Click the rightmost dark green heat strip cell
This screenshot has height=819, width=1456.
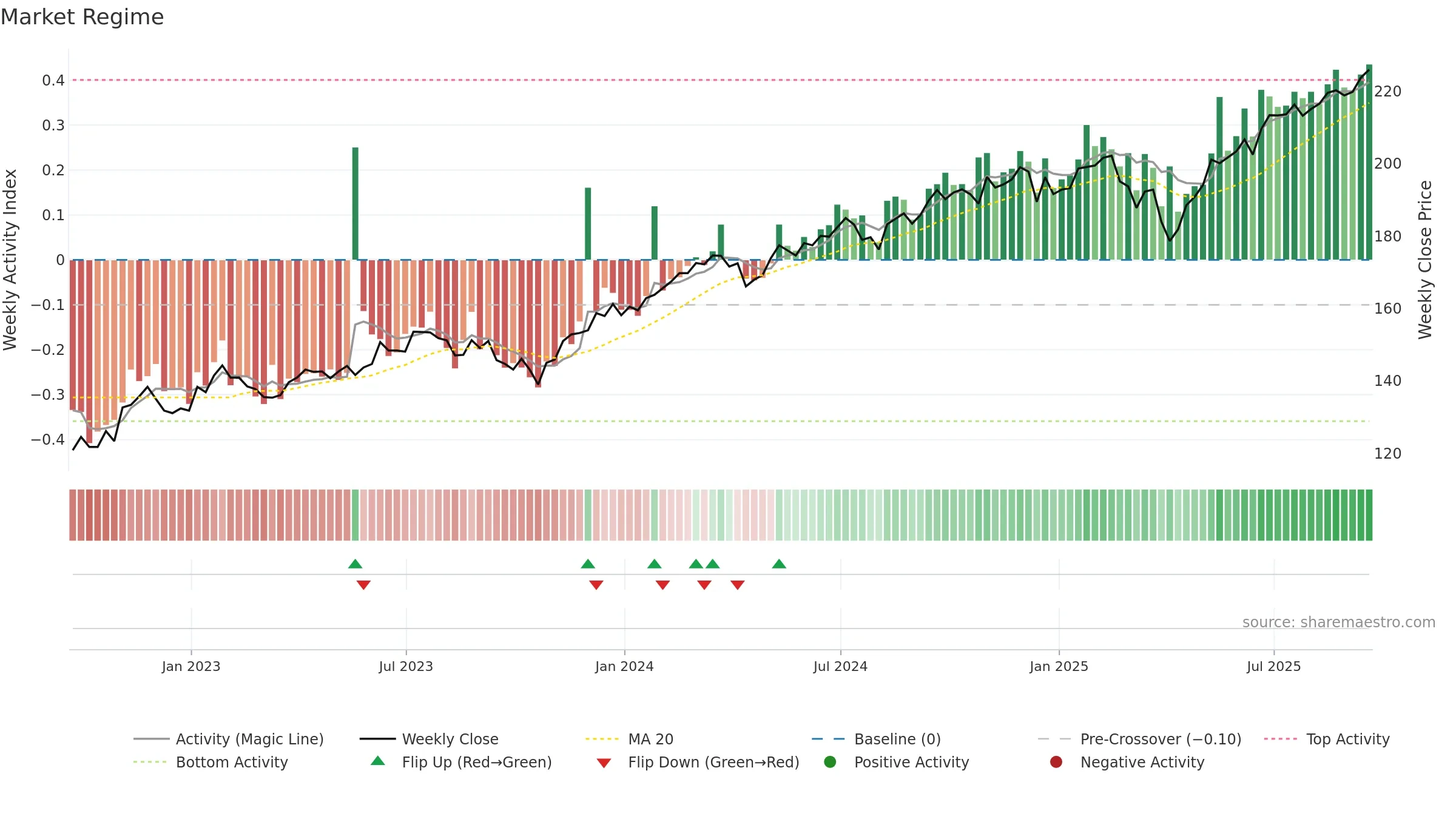tap(1369, 515)
